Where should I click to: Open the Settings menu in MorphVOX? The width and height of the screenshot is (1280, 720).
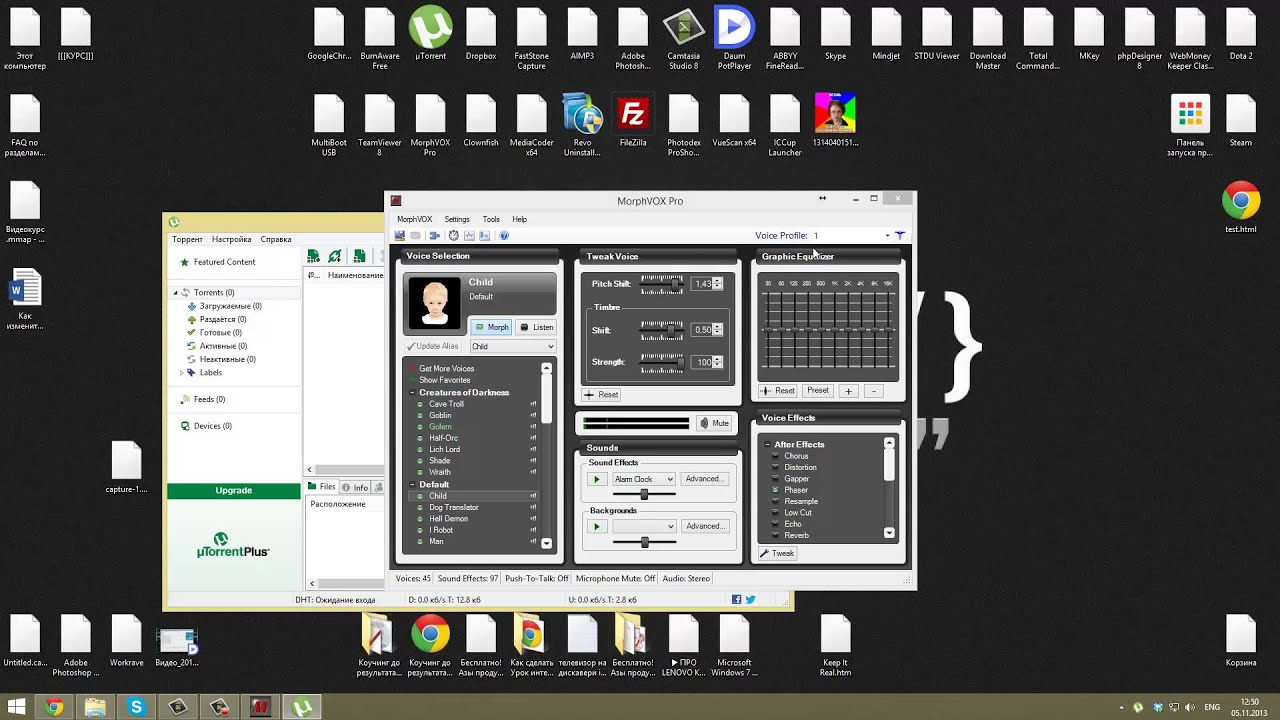[x=457, y=219]
